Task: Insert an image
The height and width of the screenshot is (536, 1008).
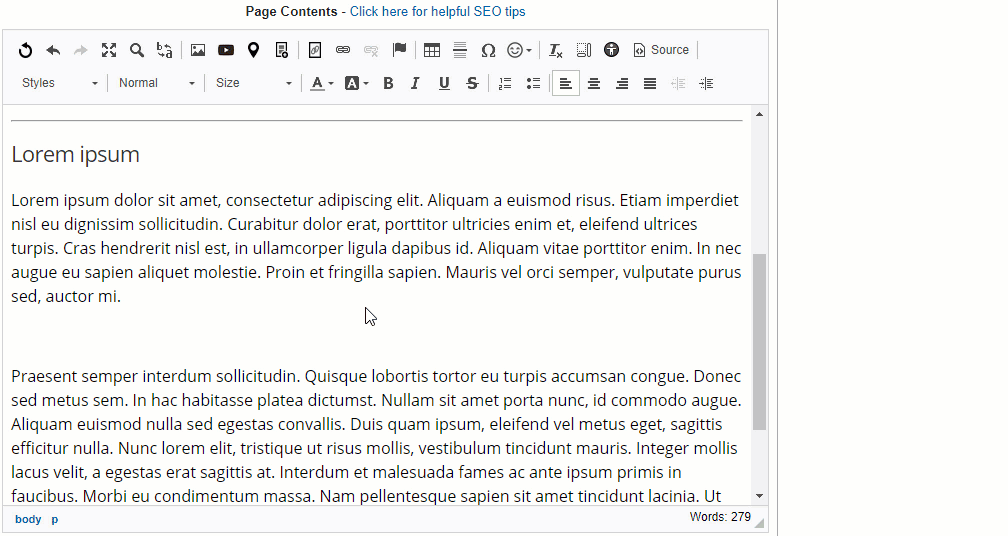Action: [x=198, y=50]
